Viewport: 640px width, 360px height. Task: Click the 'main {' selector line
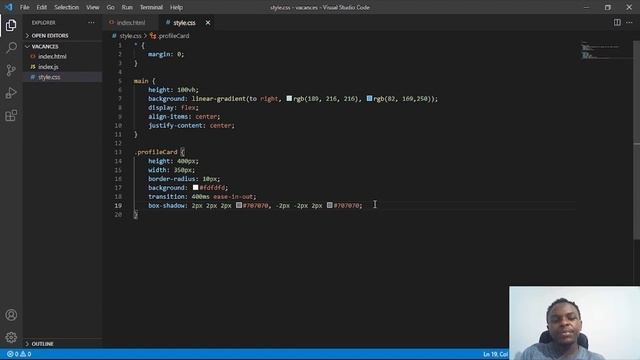tap(144, 81)
